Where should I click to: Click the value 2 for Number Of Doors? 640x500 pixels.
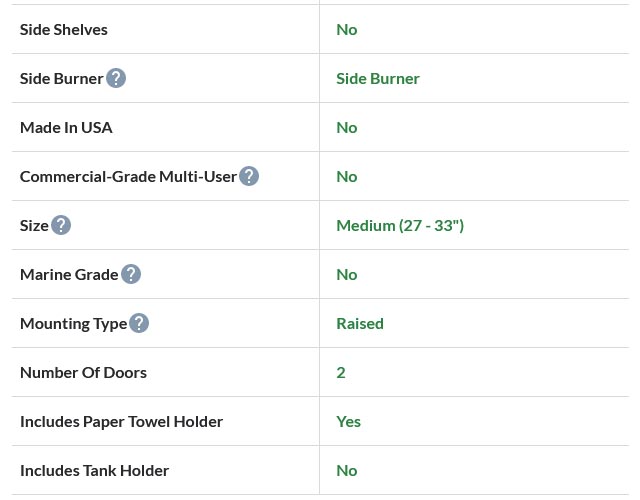point(341,372)
